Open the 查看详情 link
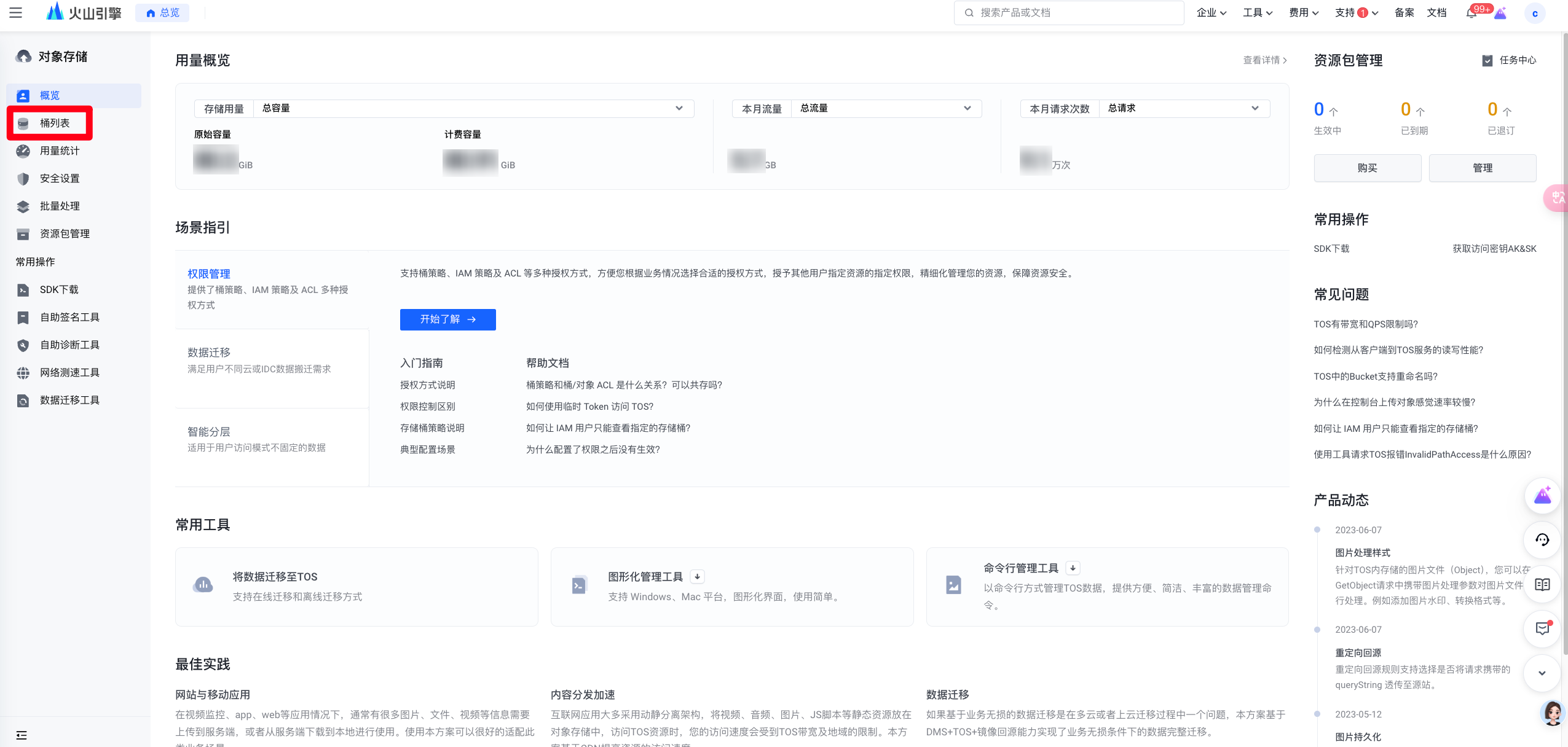 click(x=1264, y=60)
